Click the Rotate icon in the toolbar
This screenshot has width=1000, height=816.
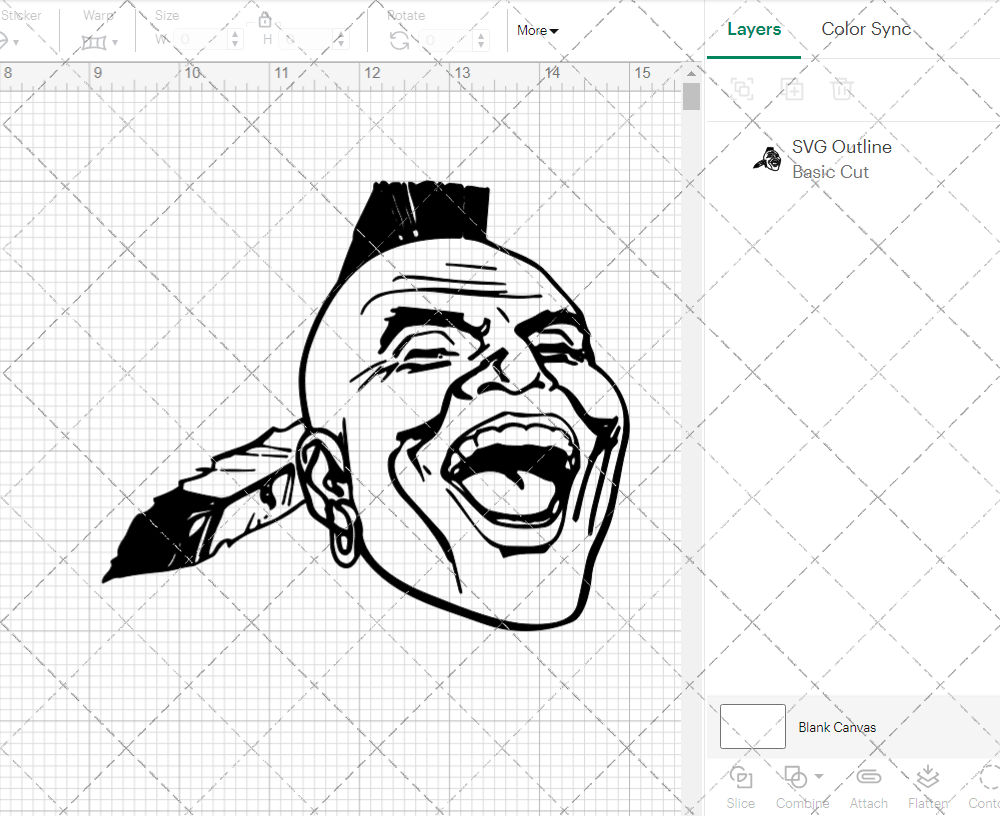pos(399,40)
